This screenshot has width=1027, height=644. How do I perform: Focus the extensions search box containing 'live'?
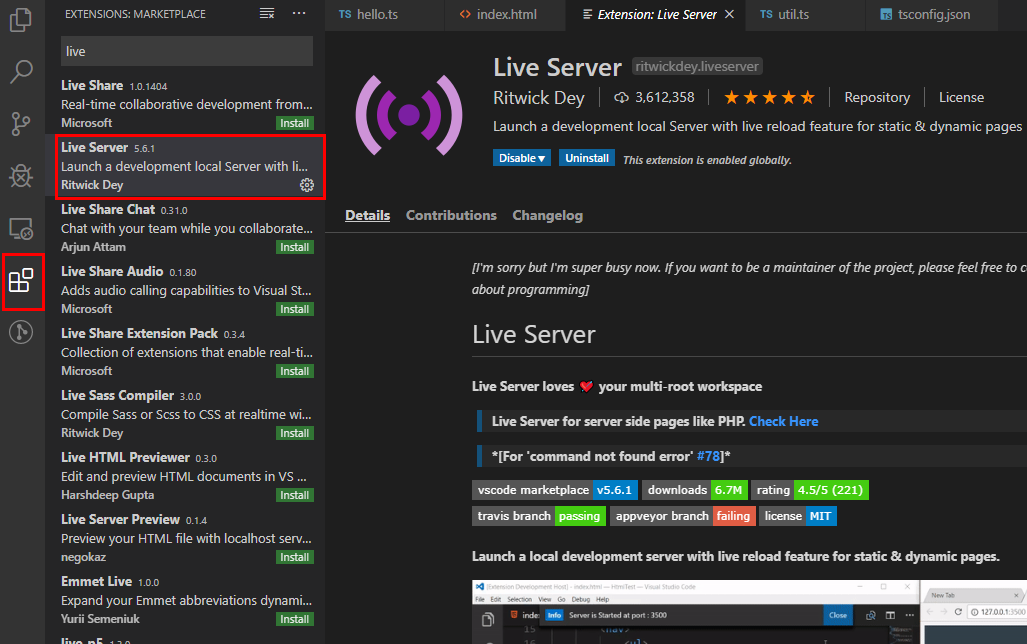click(x=187, y=51)
